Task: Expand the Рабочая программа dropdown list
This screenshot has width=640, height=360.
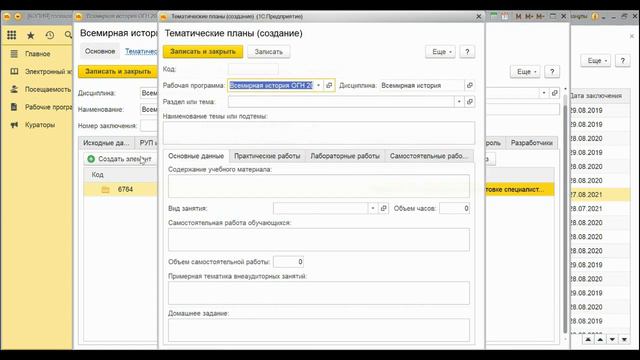Action: pyautogui.click(x=318, y=85)
